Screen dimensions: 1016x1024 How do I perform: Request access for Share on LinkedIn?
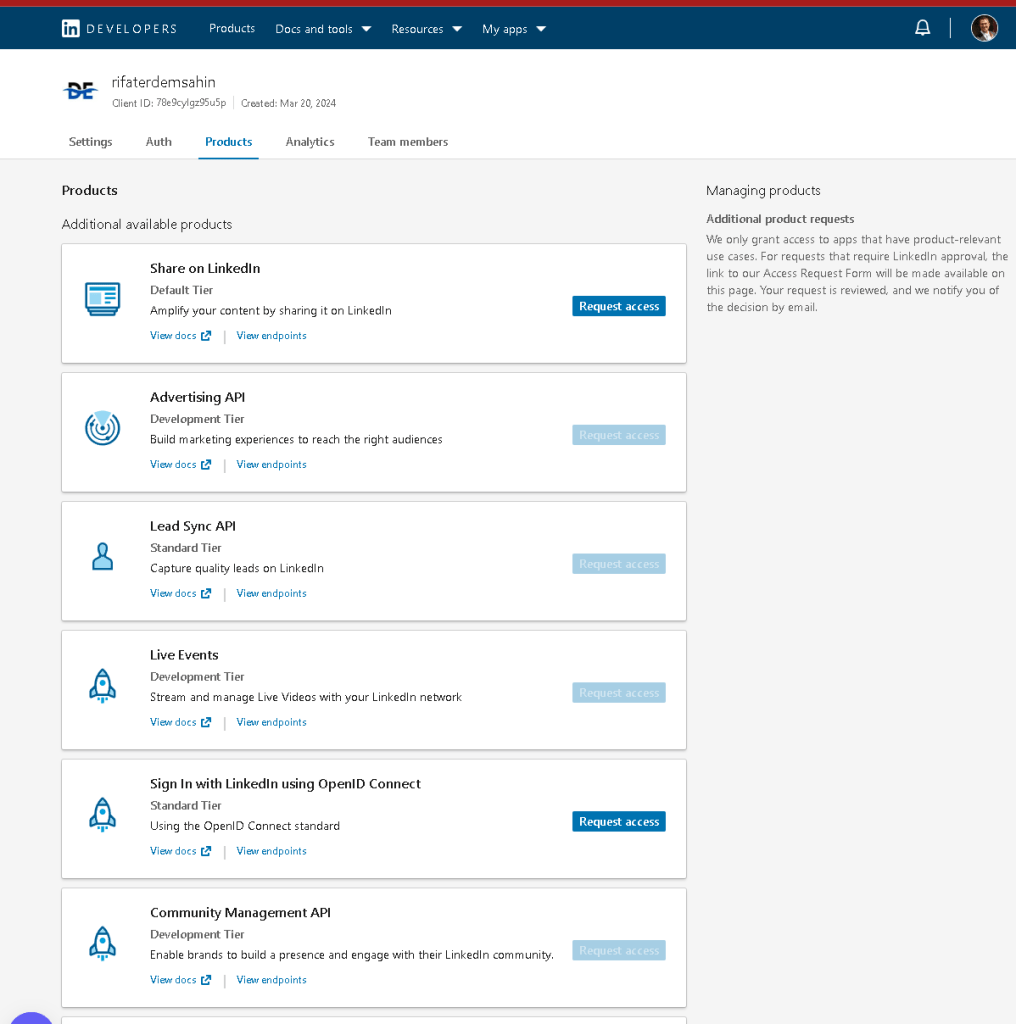click(619, 306)
